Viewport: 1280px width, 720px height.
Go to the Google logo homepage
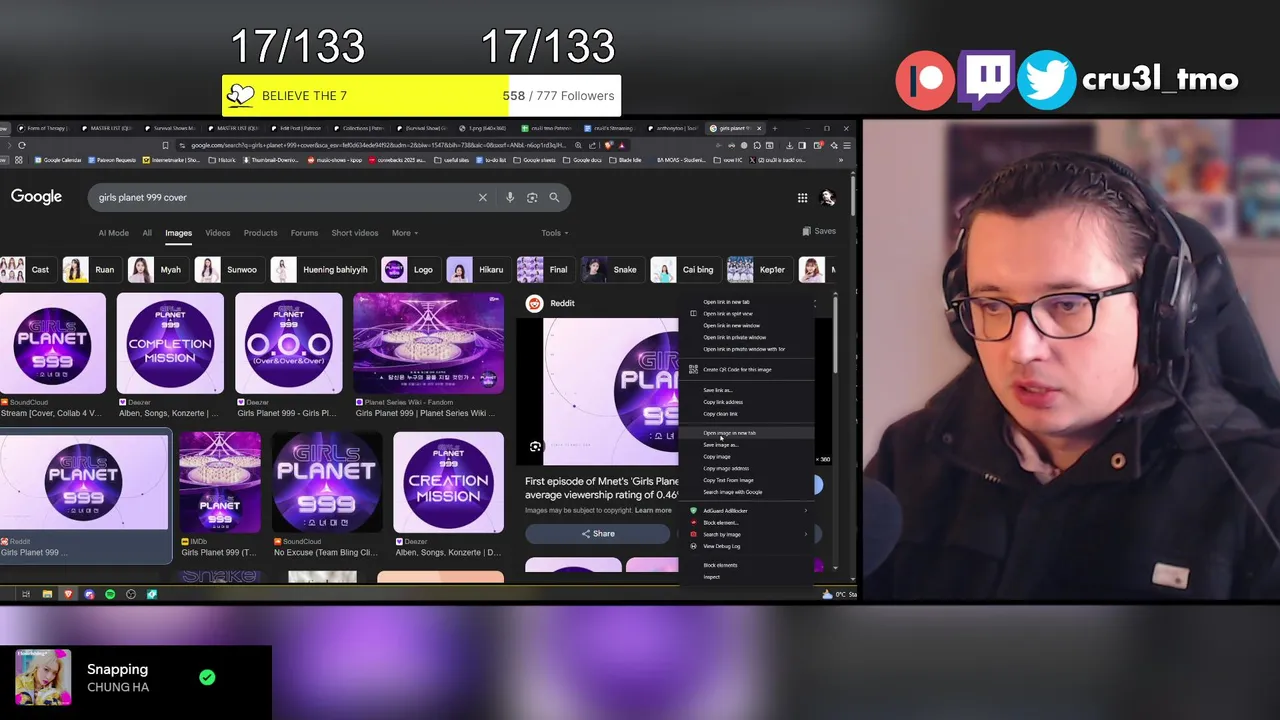pos(36,197)
